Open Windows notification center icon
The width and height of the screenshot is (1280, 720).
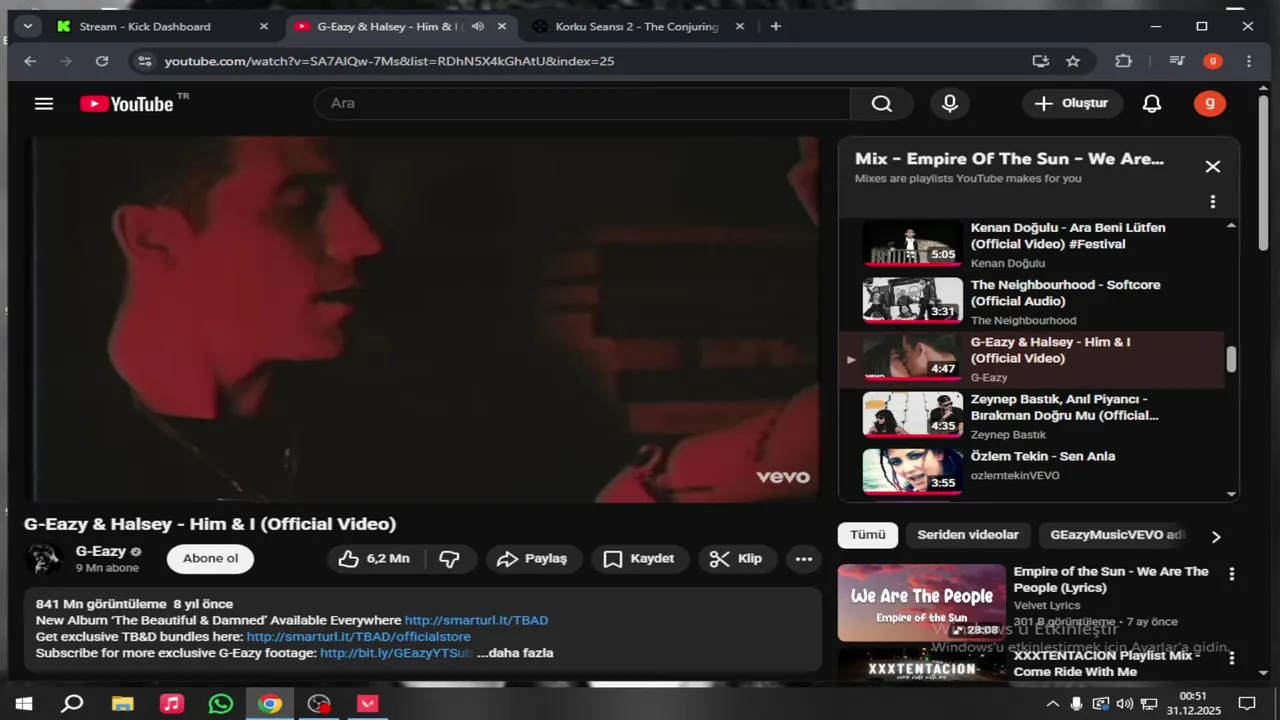(1247, 704)
